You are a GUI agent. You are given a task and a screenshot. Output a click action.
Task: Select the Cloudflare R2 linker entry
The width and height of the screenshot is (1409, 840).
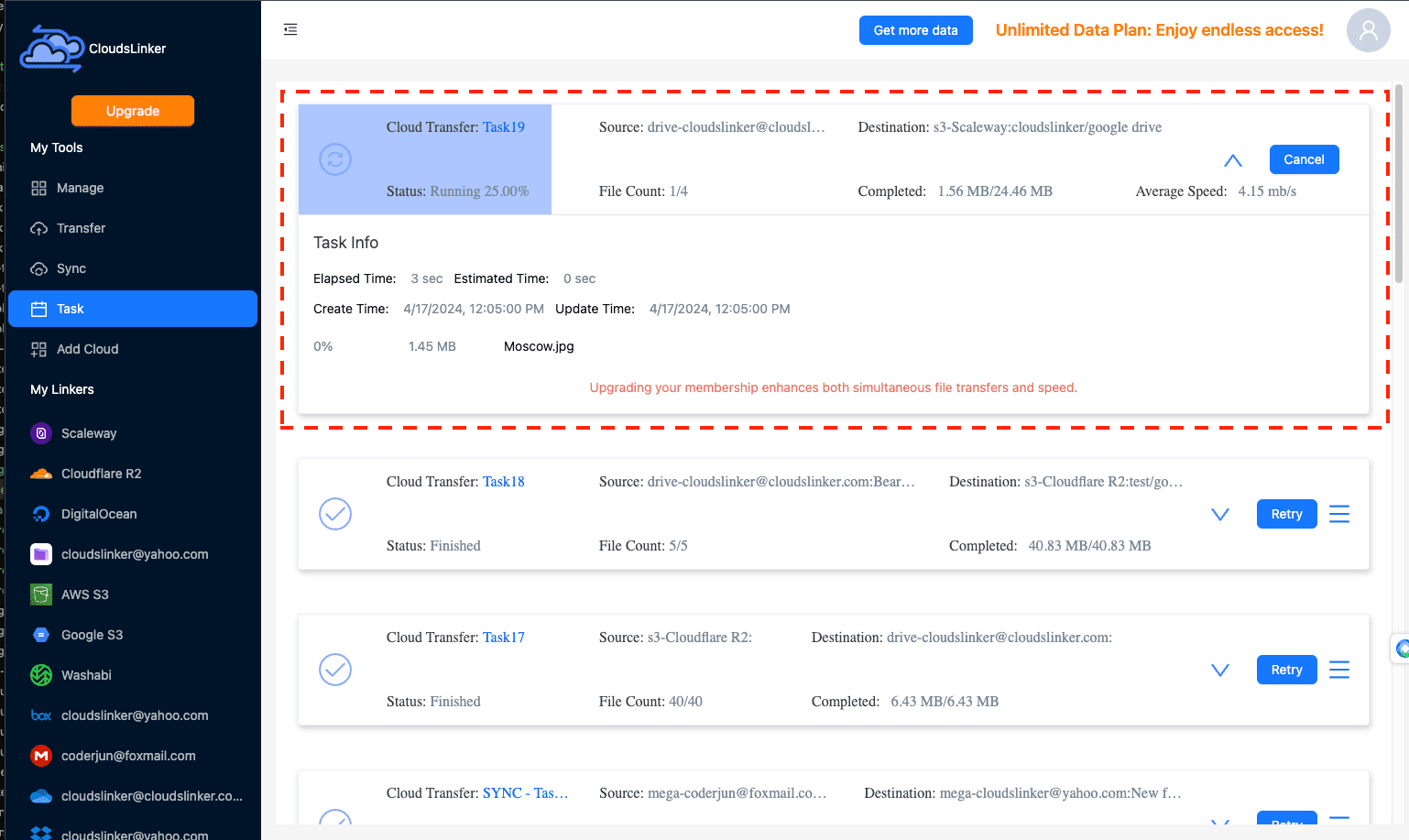[x=133, y=474]
